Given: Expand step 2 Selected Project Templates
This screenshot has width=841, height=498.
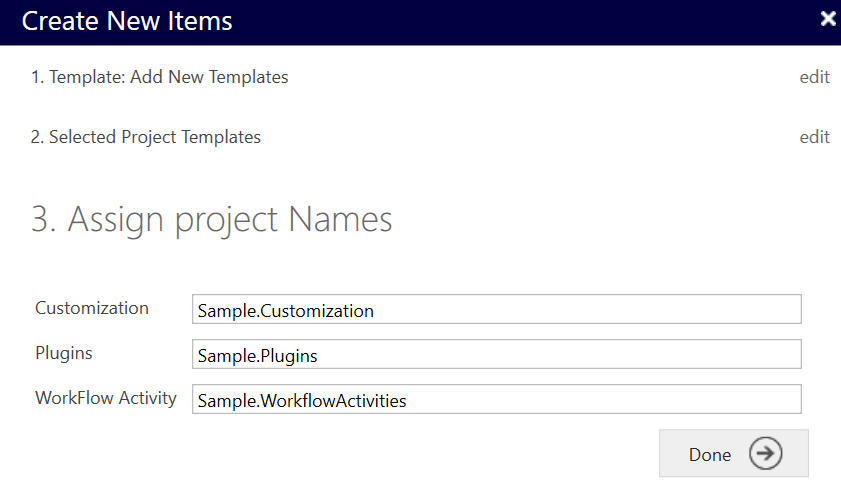Looking at the screenshot, I should tap(145, 137).
